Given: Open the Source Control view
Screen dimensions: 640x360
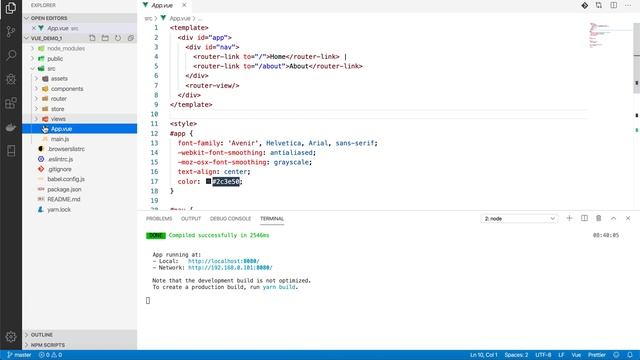Looking at the screenshot, I should click(x=11, y=31).
